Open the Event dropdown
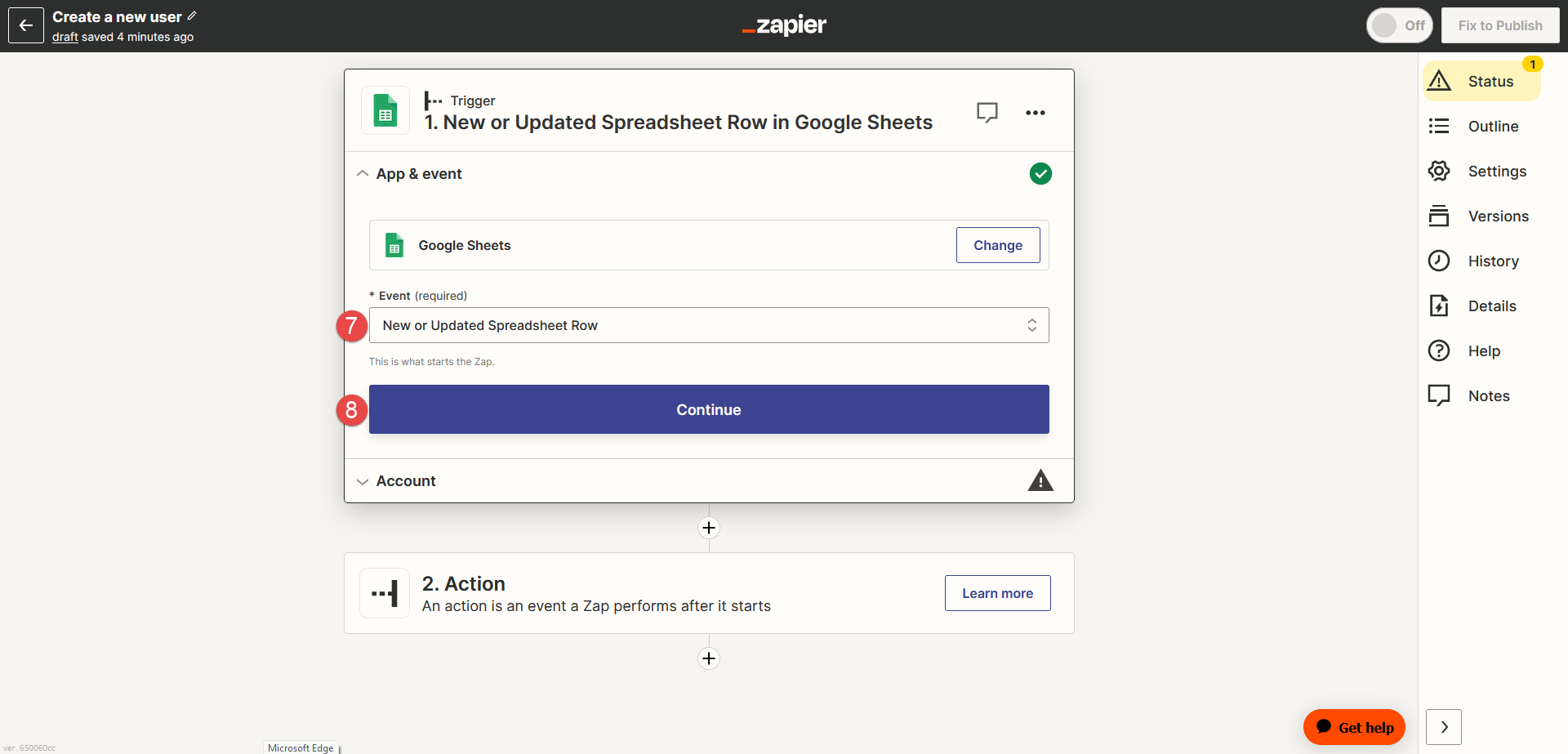1568x754 pixels. [709, 325]
